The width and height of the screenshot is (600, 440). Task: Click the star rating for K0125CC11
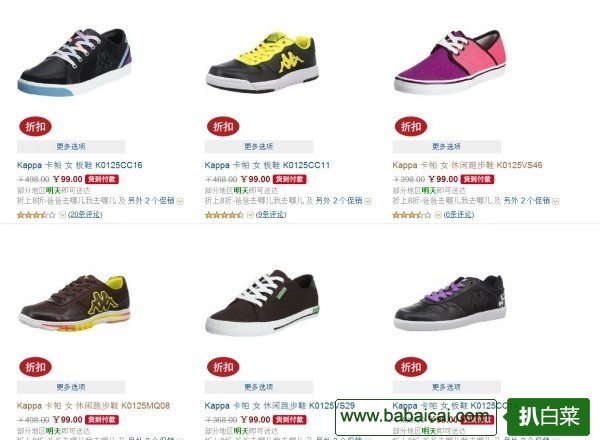pyautogui.click(x=224, y=215)
